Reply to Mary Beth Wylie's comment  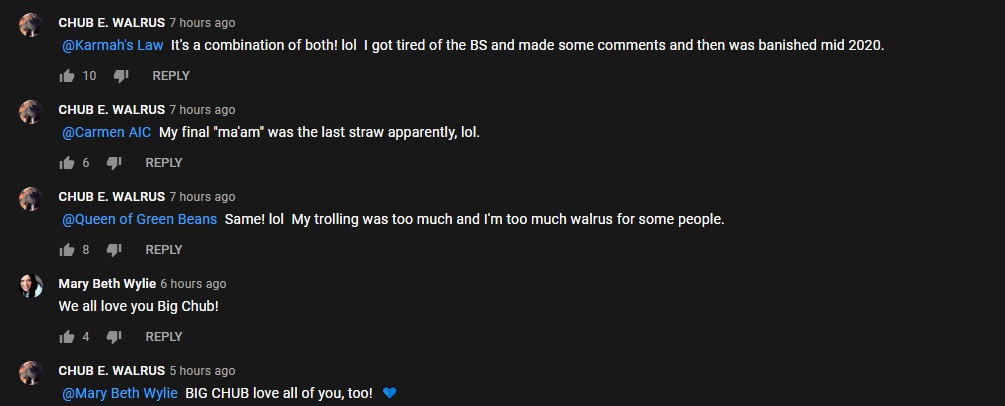[x=163, y=337]
